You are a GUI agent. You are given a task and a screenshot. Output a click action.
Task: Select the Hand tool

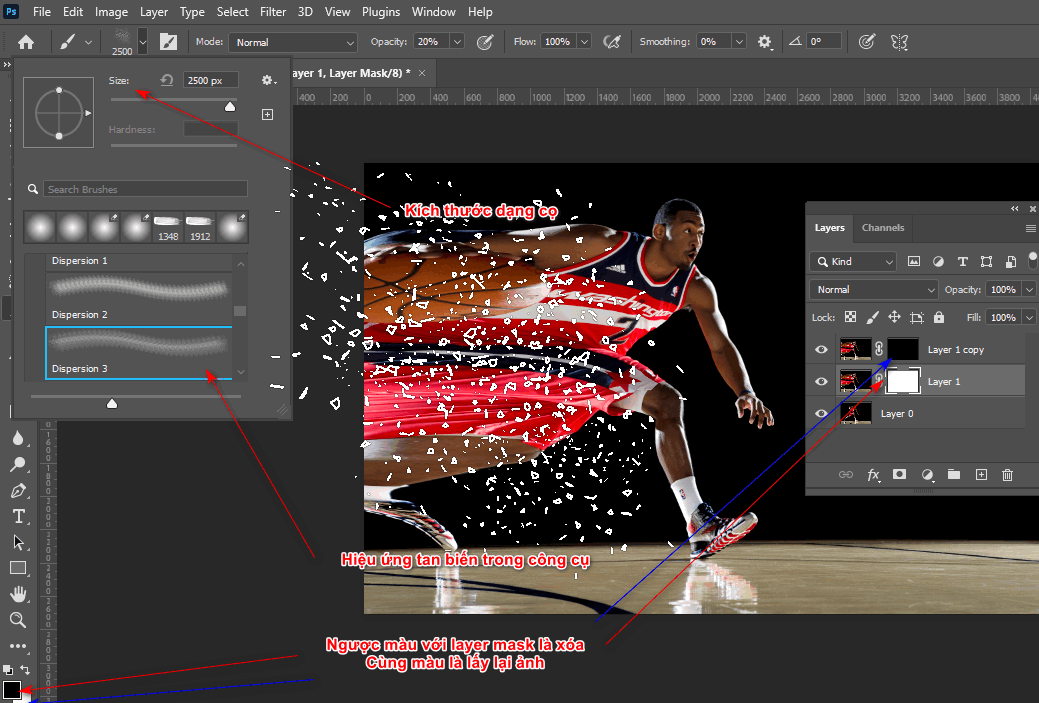click(x=18, y=594)
